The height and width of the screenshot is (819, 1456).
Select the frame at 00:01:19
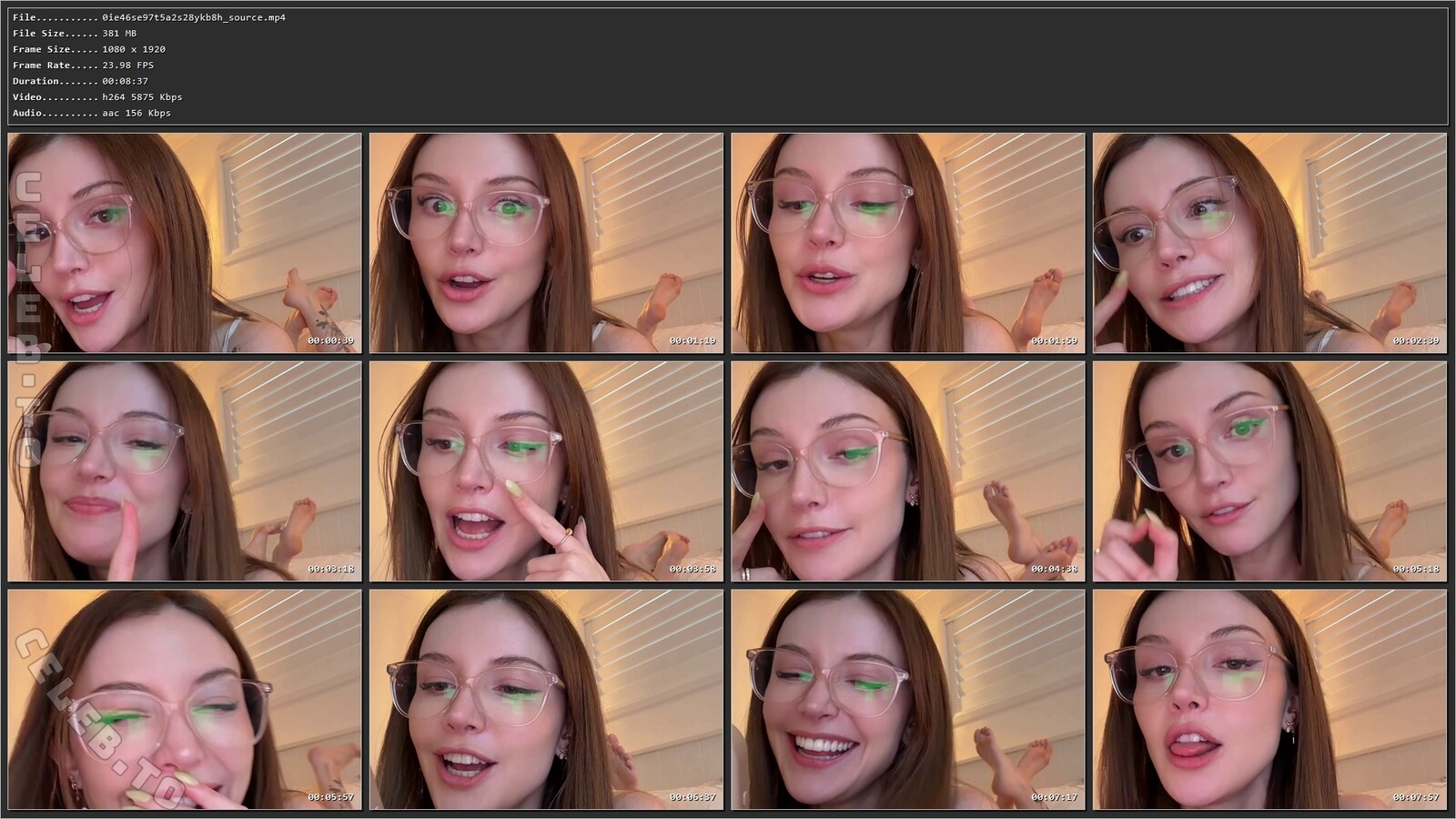(546, 243)
